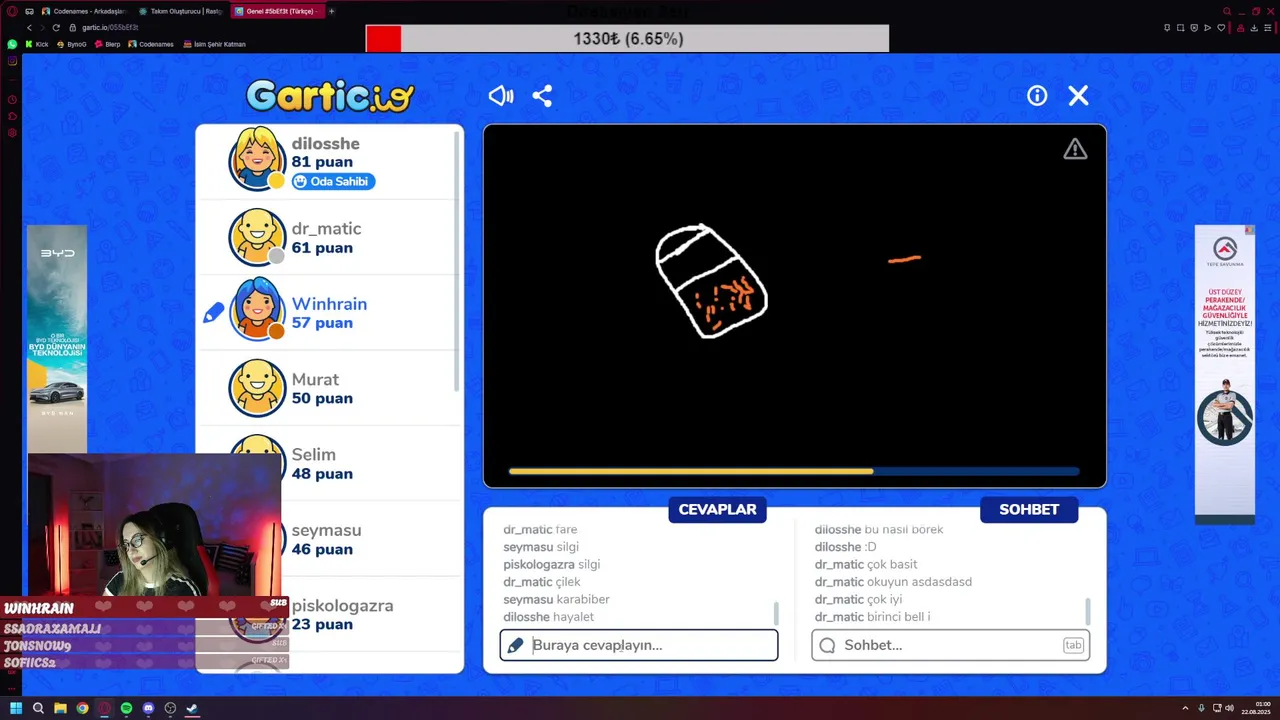Viewport: 1280px width, 720px height.
Task: Open a new browser tab
Action: [331, 11]
